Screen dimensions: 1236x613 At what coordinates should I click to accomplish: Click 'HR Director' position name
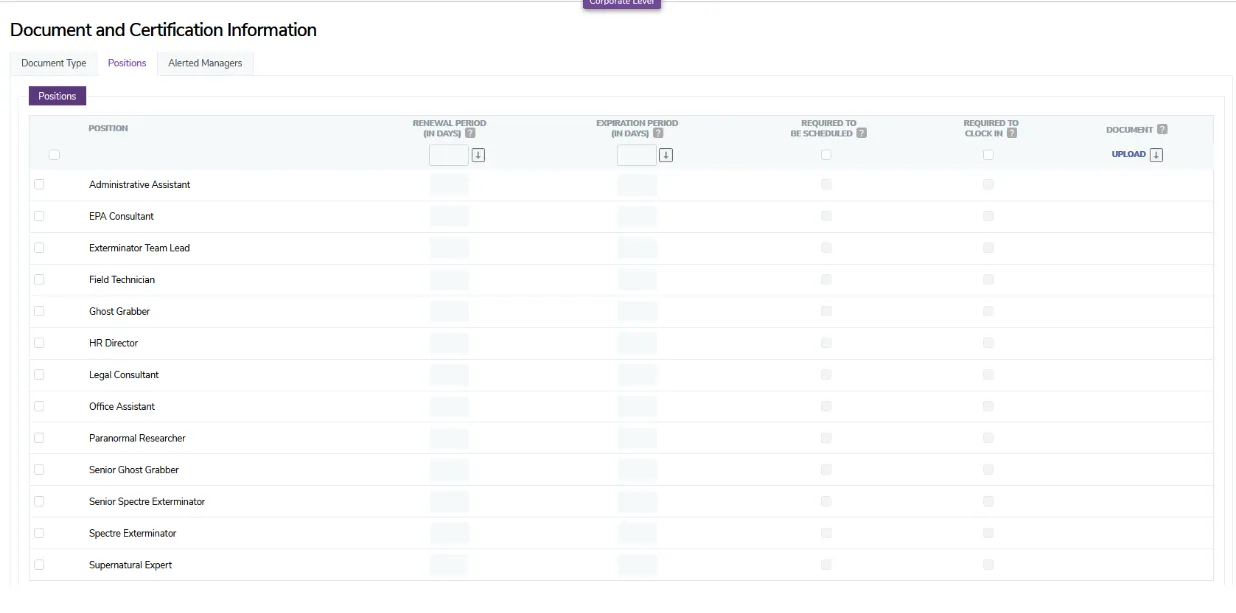point(113,343)
